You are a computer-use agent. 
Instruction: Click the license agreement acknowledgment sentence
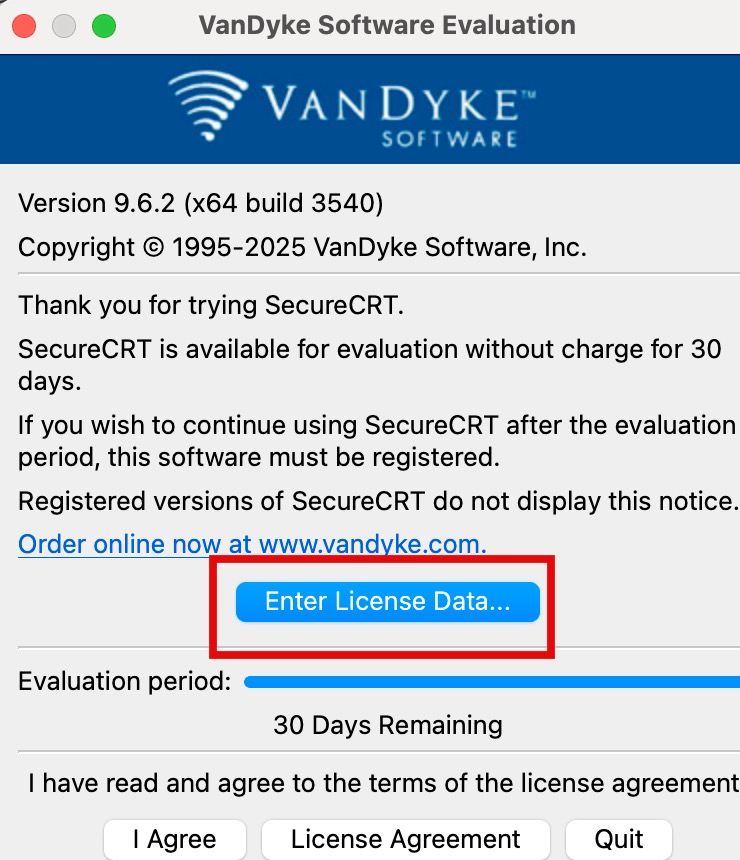383,783
